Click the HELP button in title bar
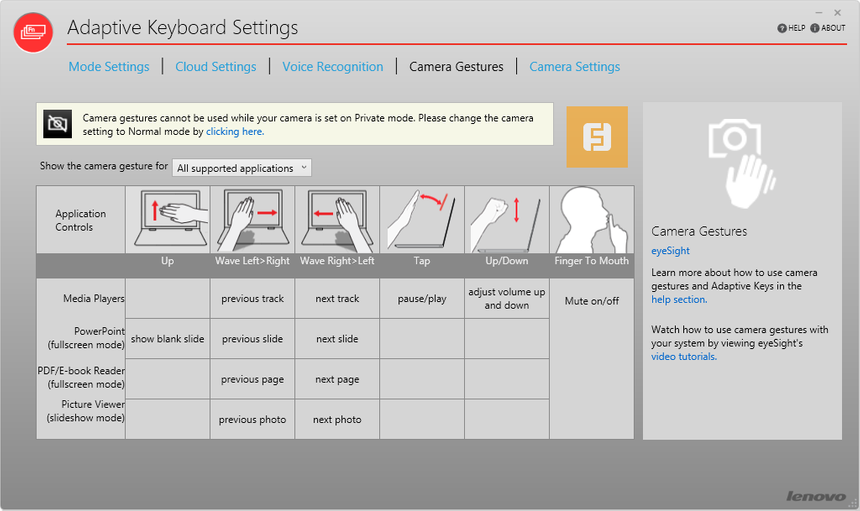 791,28
